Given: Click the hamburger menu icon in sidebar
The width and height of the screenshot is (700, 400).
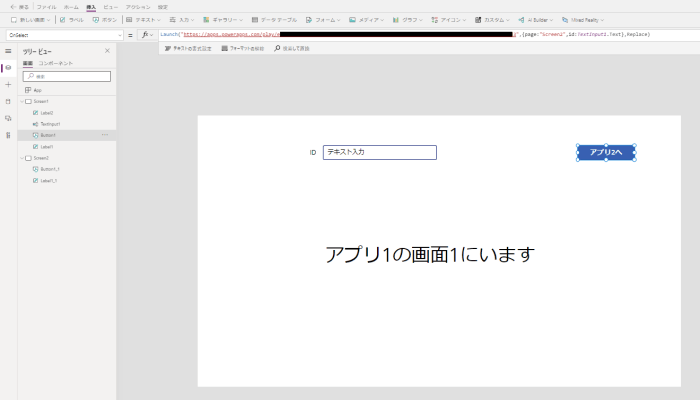Looking at the screenshot, I should [x=8, y=50].
